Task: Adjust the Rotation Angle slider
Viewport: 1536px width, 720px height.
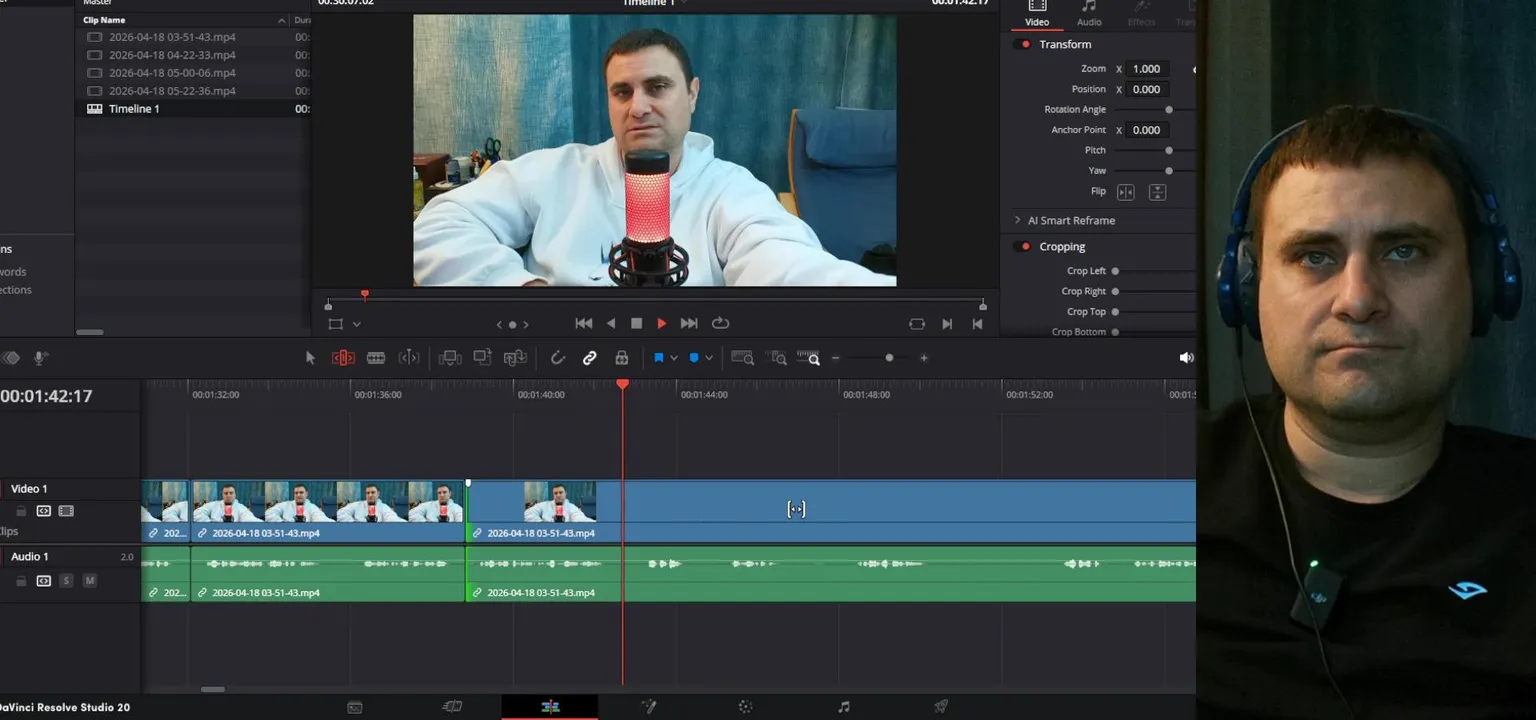Action: pos(1168,110)
